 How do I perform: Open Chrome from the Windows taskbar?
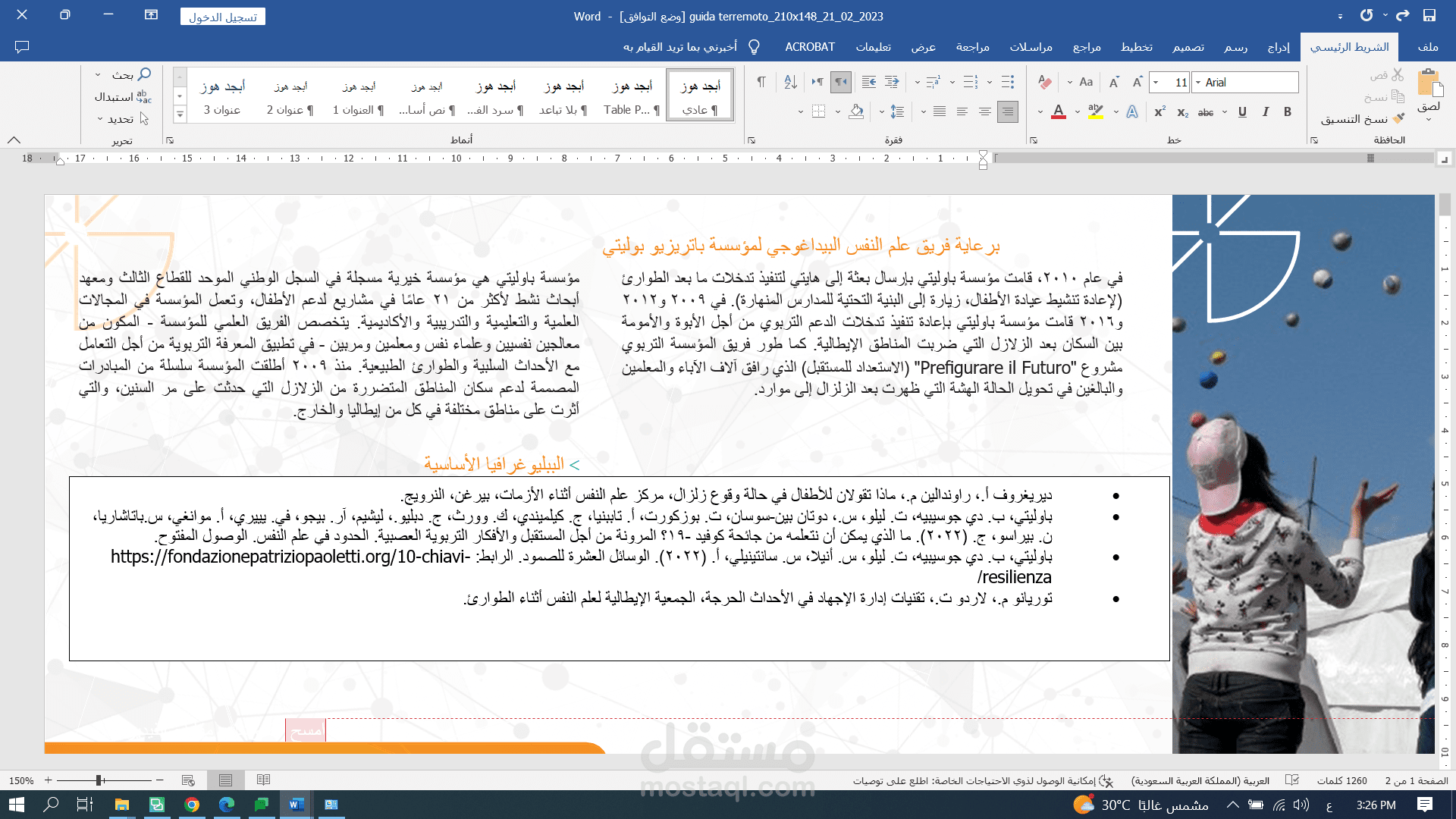pos(192,805)
